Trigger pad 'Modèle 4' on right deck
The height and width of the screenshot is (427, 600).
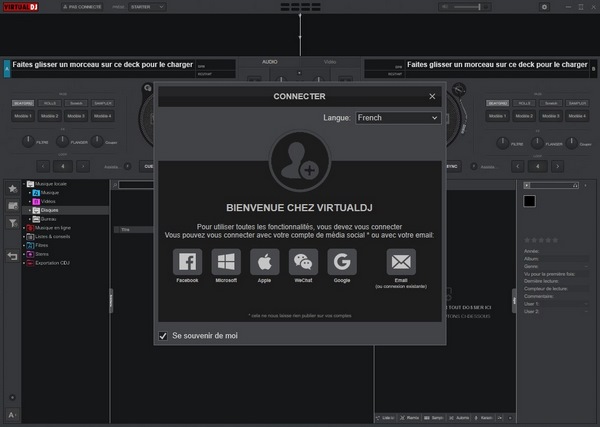pyautogui.click(x=577, y=116)
